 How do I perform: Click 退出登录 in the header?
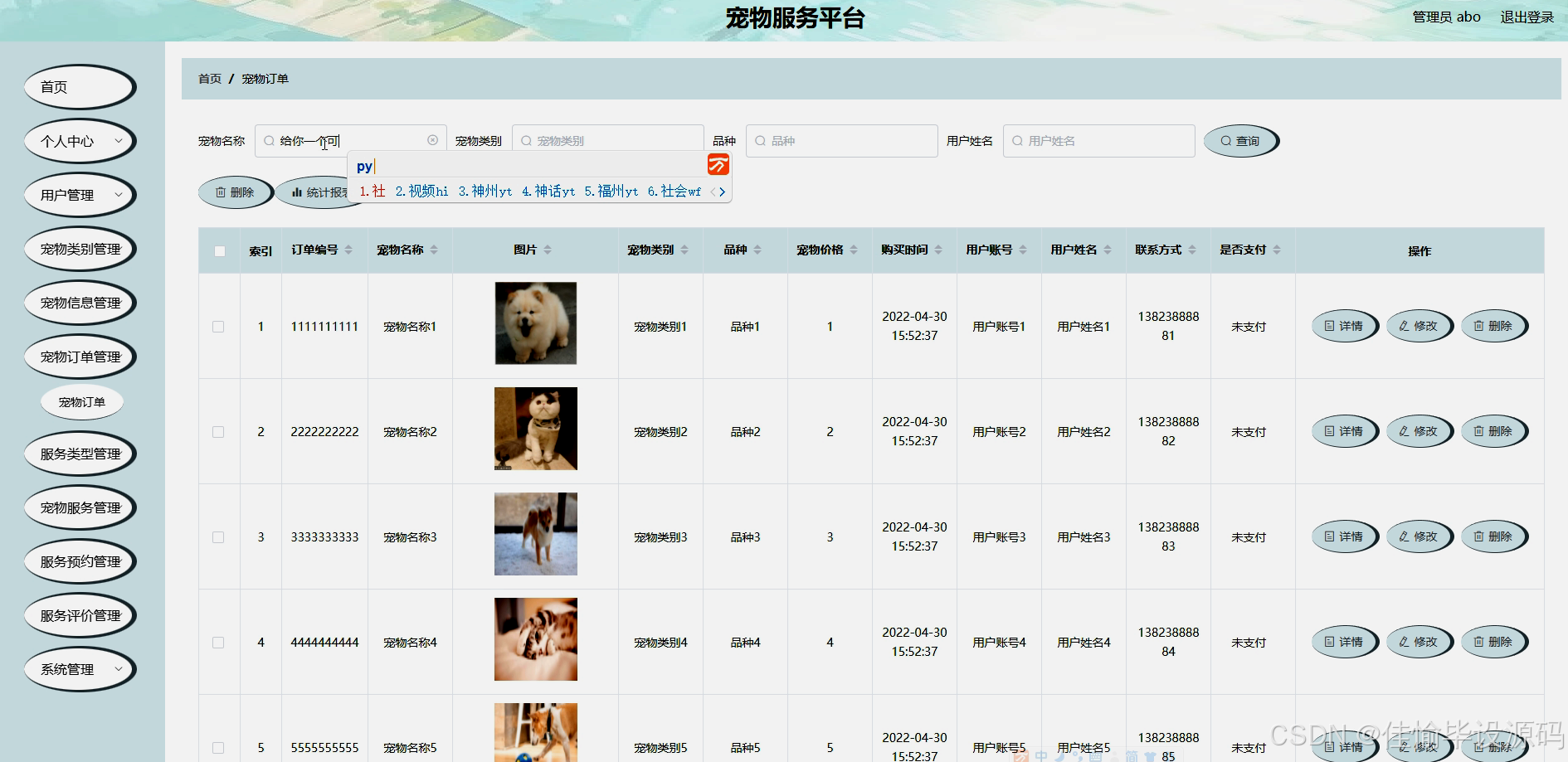pyautogui.click(x=1527, y=17)
